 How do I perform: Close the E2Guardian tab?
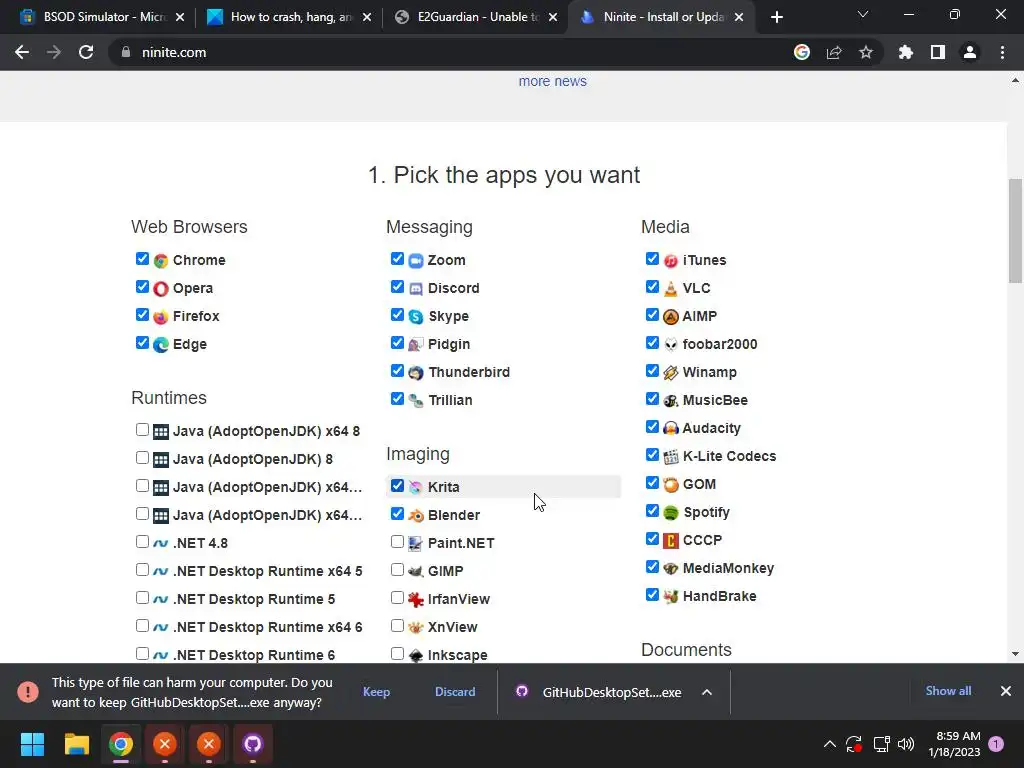(x=553, y=17)
